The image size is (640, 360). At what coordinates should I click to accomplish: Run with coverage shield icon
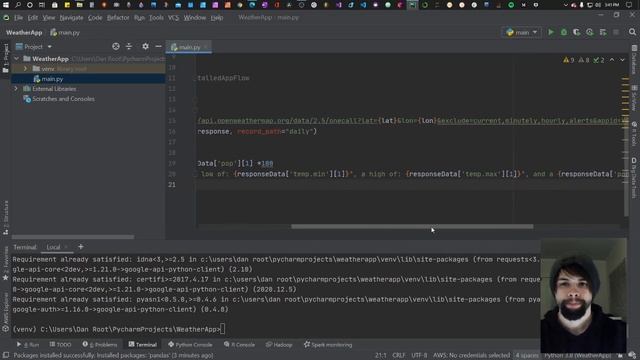[576, 32]
